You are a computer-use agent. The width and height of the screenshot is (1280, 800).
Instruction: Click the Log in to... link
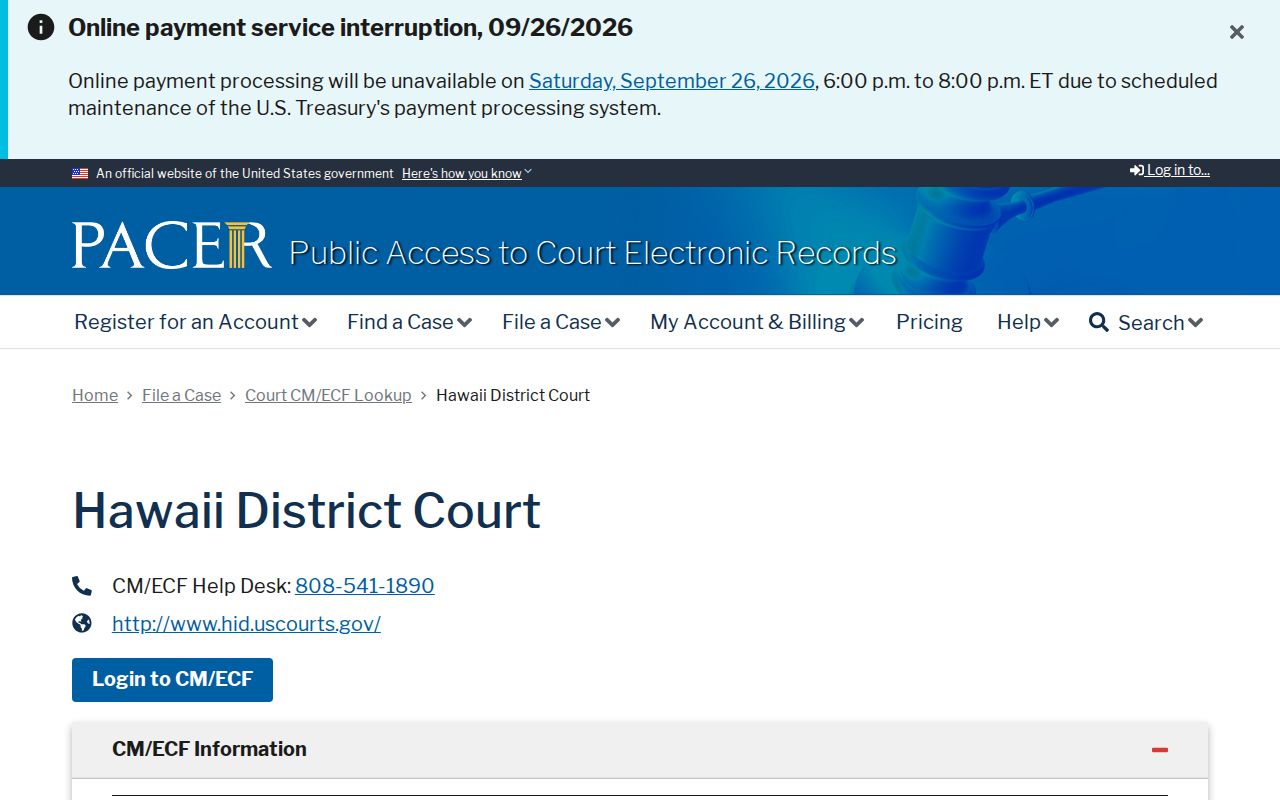(x=1170, y=170)
